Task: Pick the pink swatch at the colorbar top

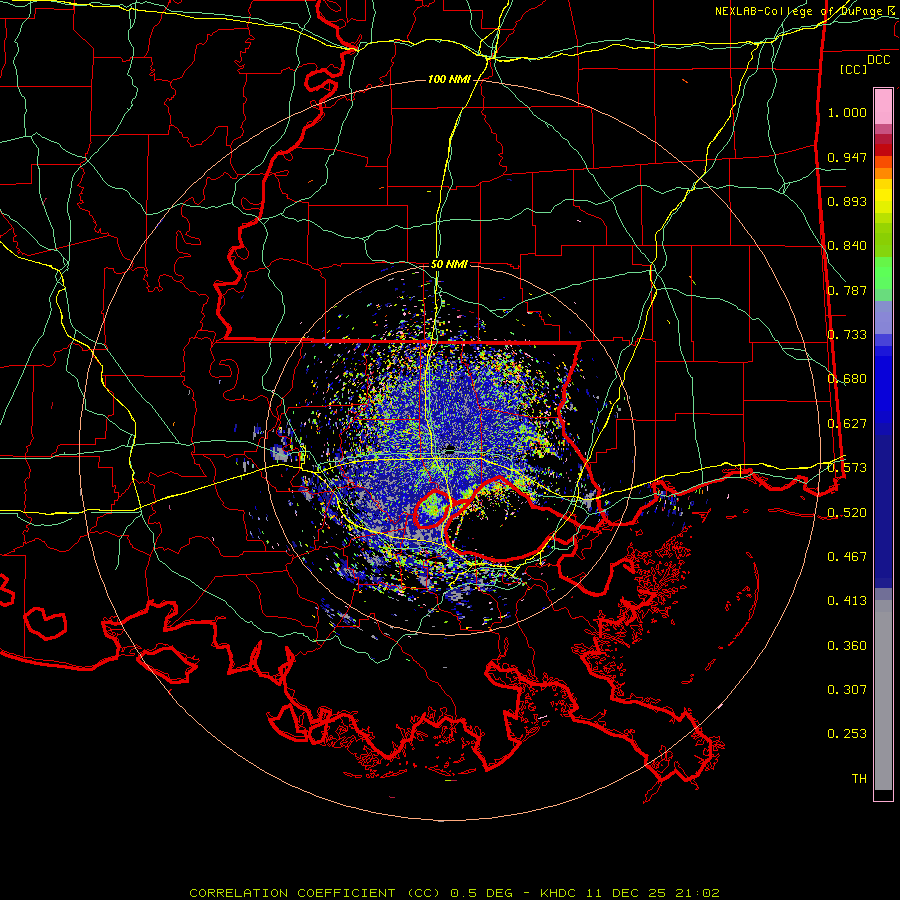Action: point(883,107)
